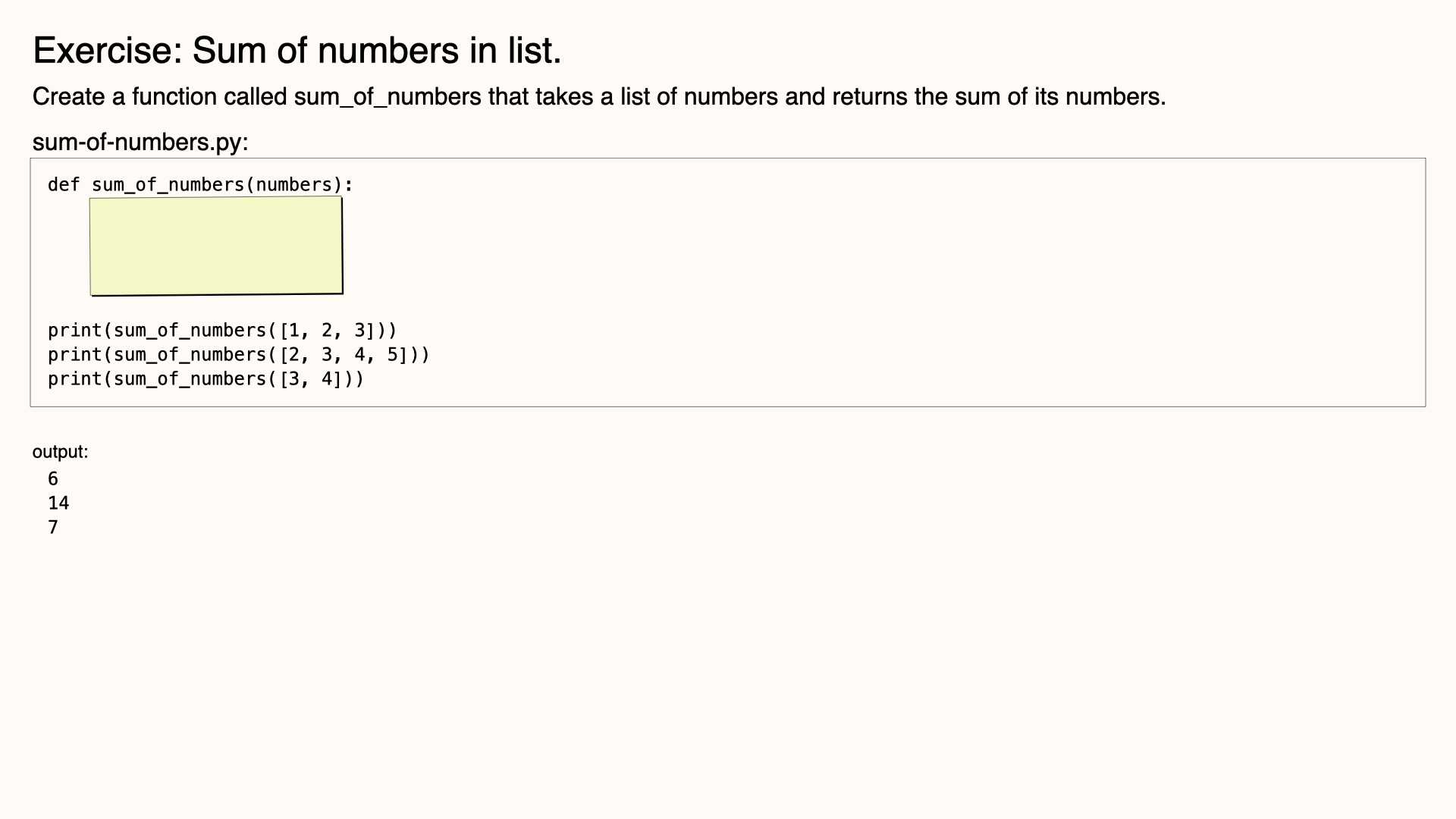Screen dimensions: 1456x819
Task: Click the yellow sticky note covering the code
Action: coord(216,246)
